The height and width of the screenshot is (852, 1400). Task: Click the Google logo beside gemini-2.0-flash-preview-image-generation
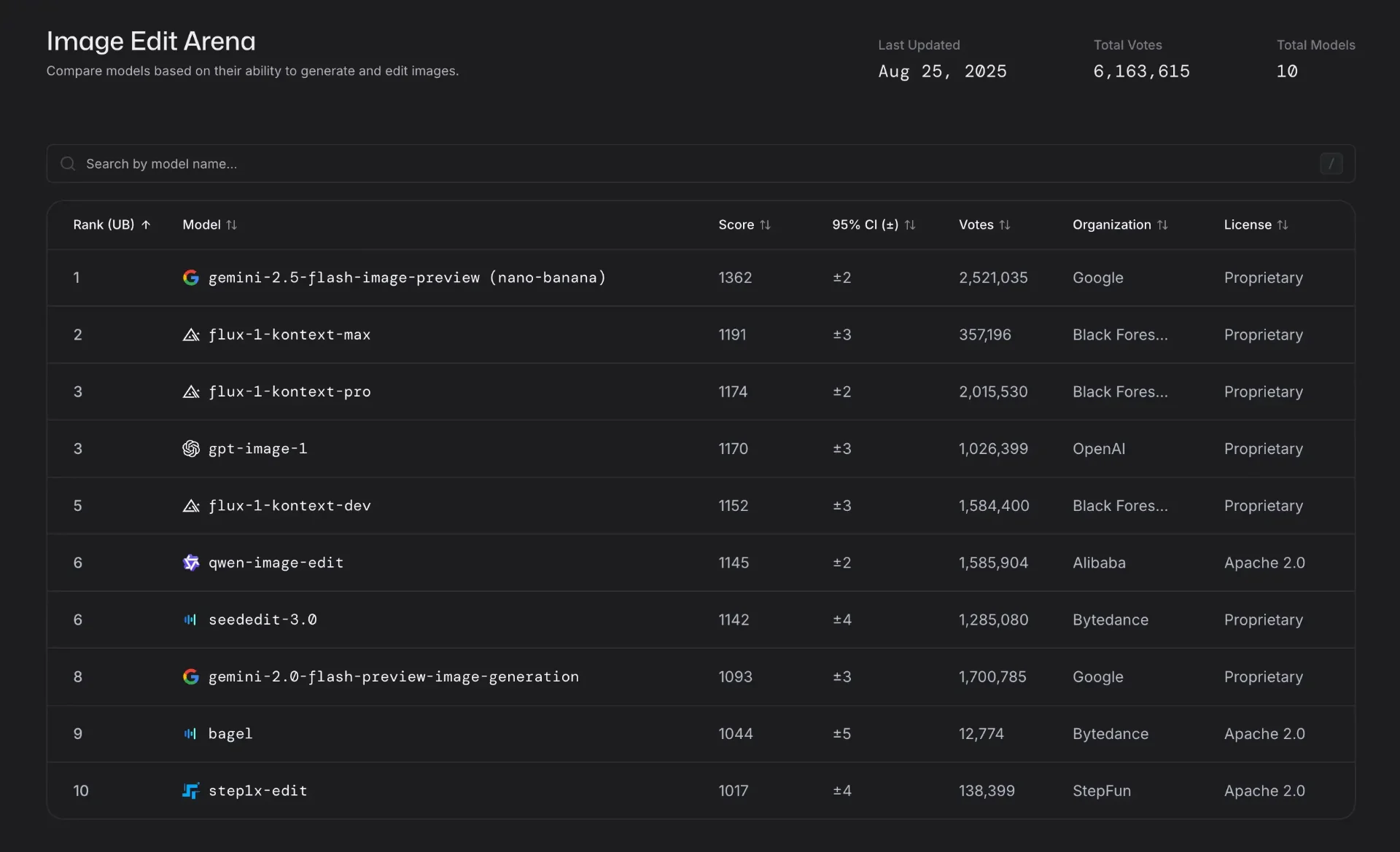[x=190, y=676]
